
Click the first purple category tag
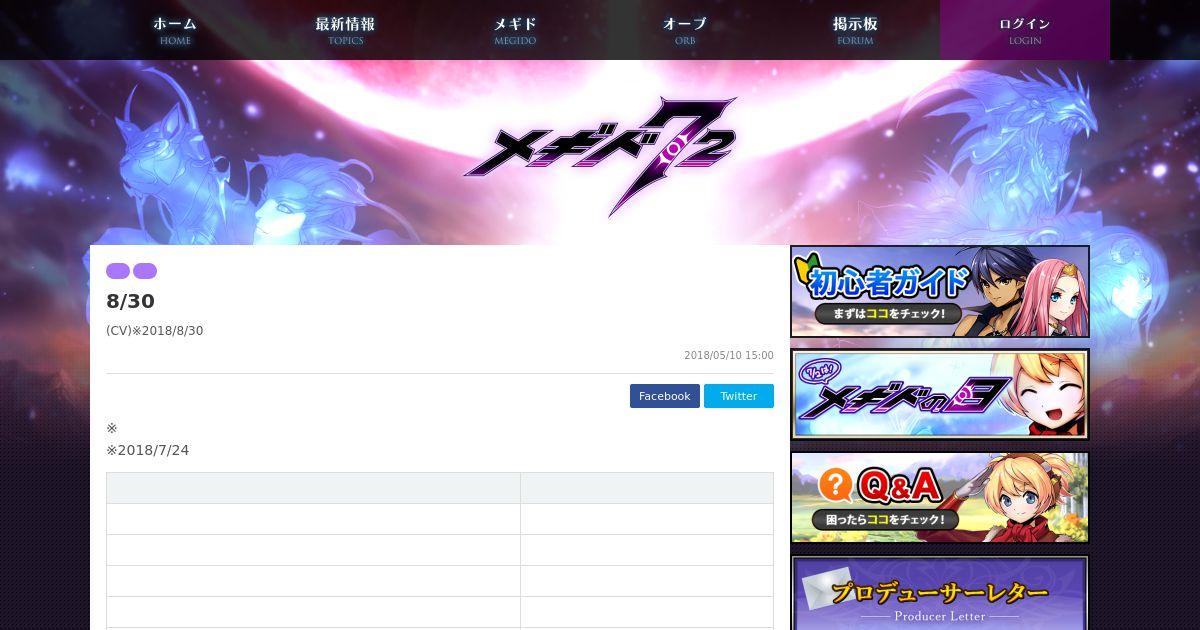pyautogui.click(x=118, y=271)
